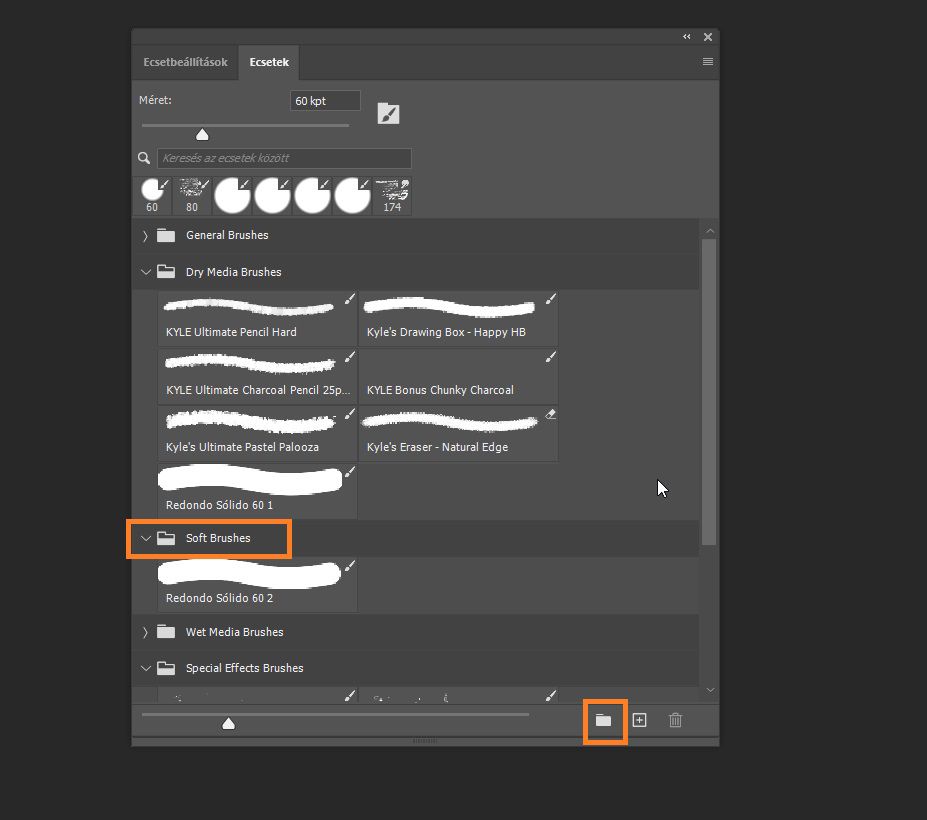Click the brush search input field
927x820 pixels.
point(284,158)
